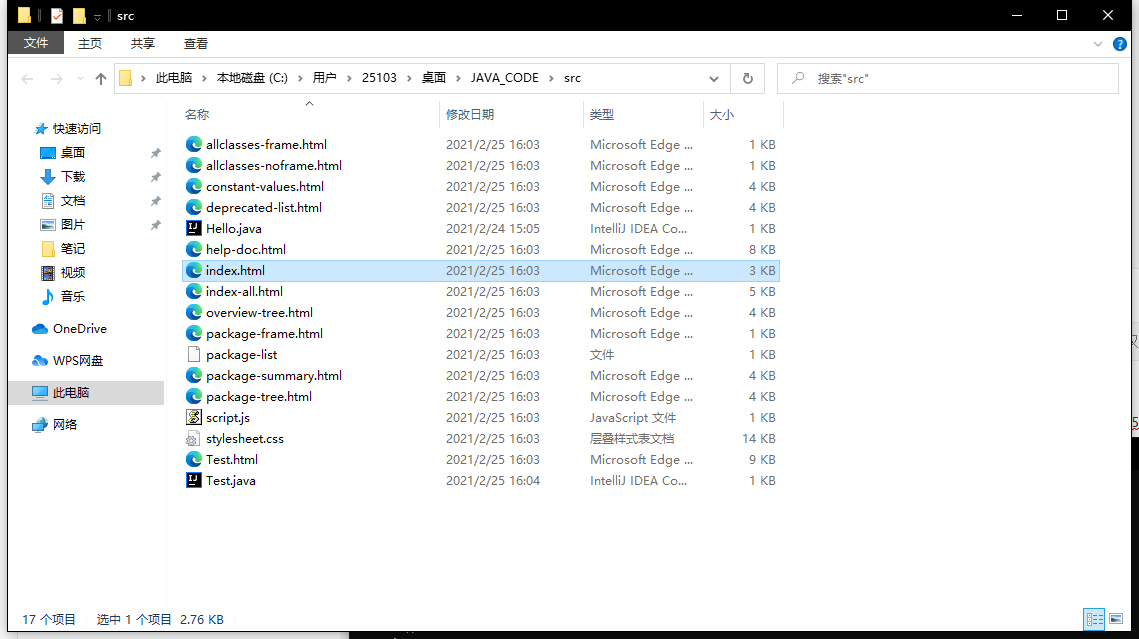Click the IntelliJ icon next to Hello.java
The image size is (1139, 639).
(193, 229)
